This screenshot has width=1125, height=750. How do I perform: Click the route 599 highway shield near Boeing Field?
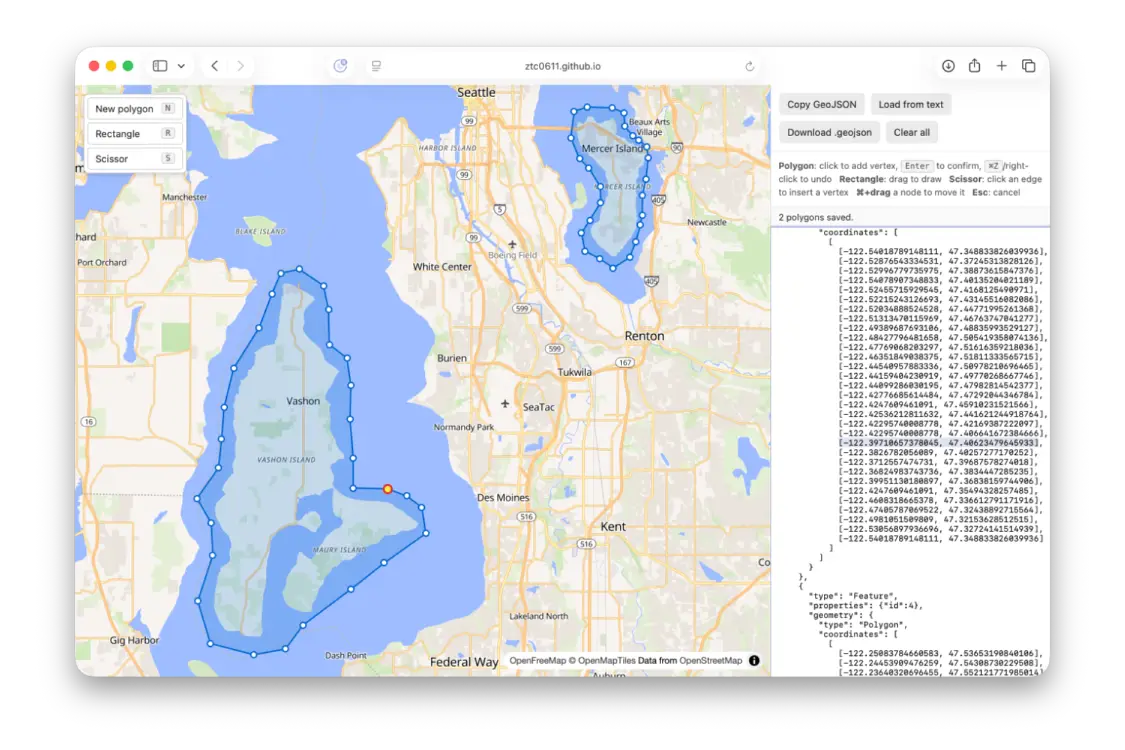[522, 309]
